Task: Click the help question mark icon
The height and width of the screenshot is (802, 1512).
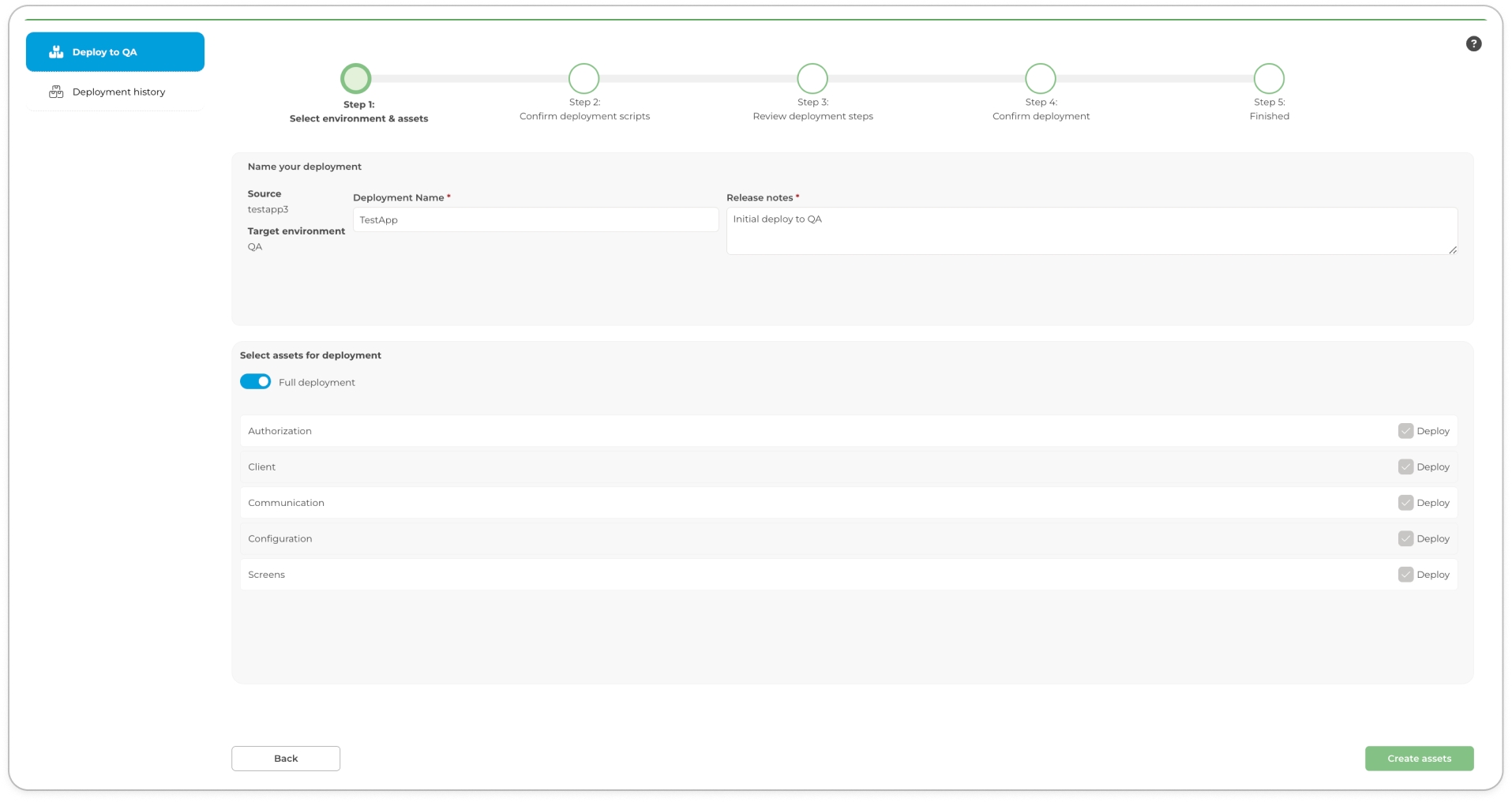Action: [1473, 44]
